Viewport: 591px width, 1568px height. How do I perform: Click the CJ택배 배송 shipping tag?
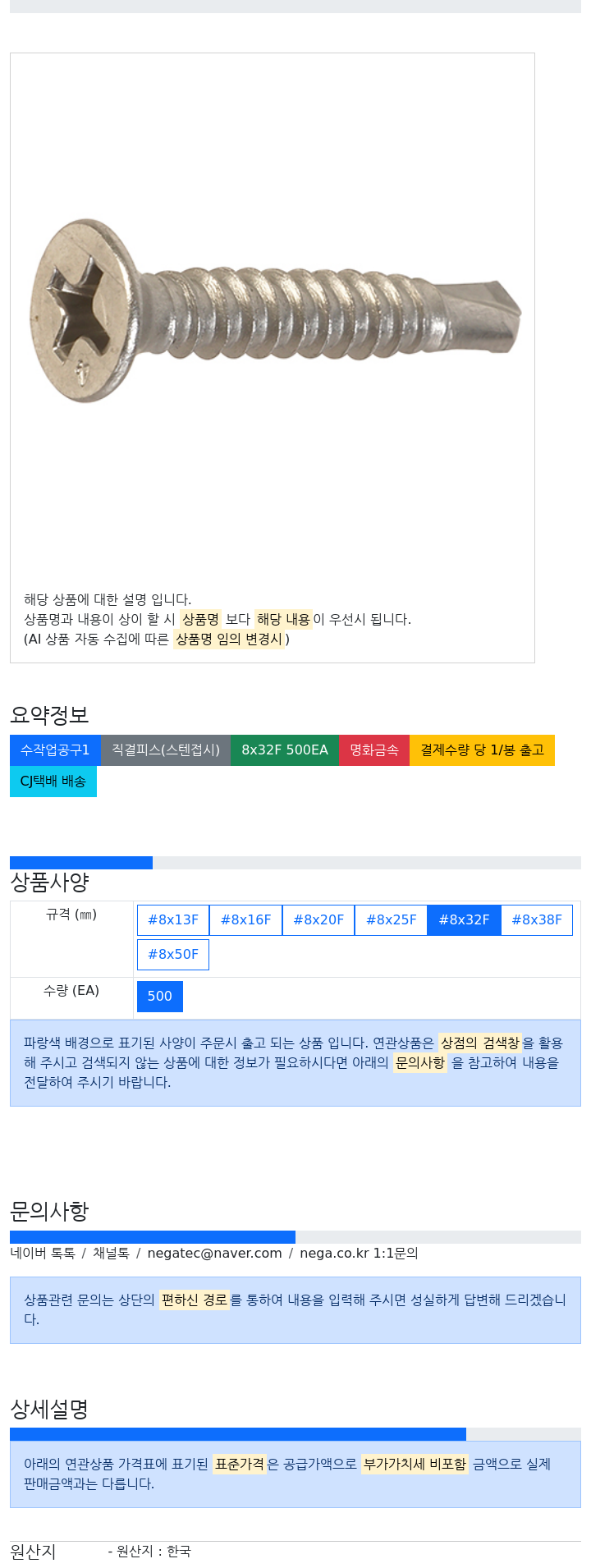53,782
